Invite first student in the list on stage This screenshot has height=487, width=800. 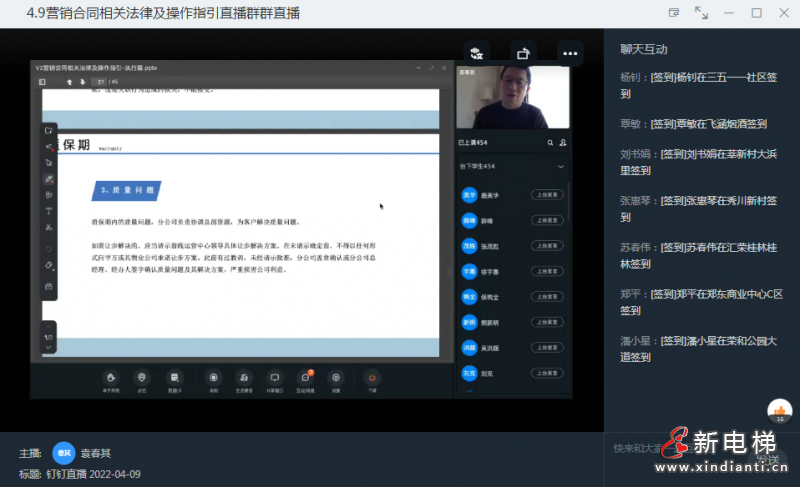[x=546, y=195]
